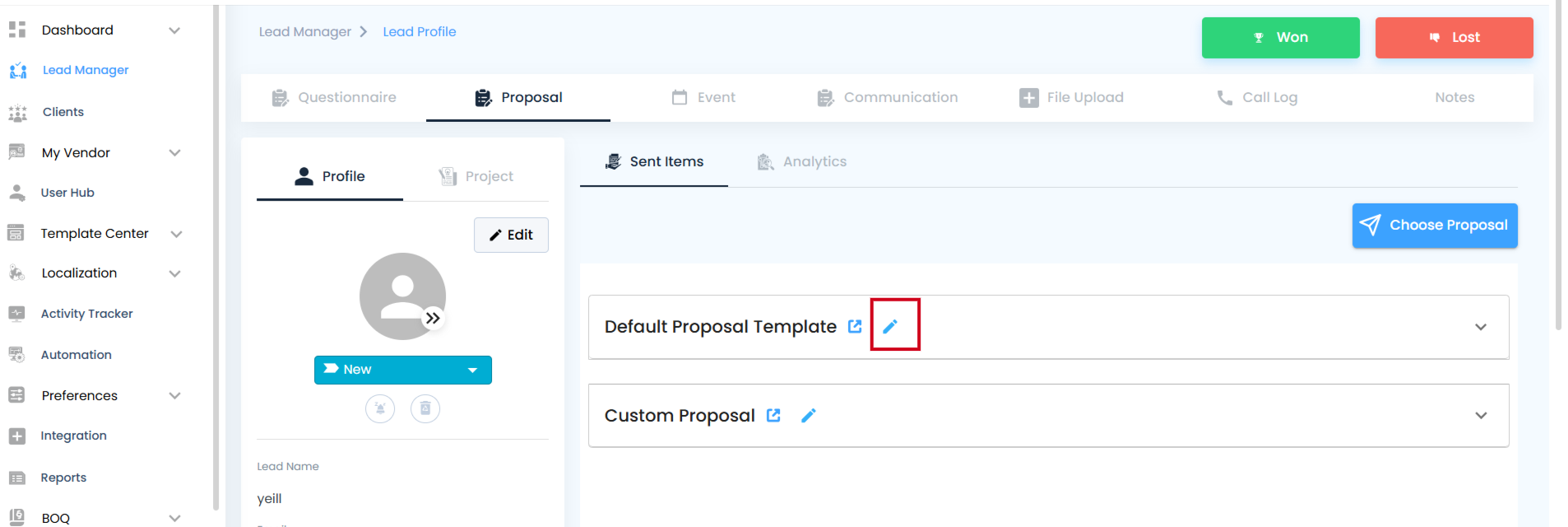Open Custom Proposal external link icon
Image resolution: width=1568 pixels, height=527 pixels.
click(x=773, y=415)
